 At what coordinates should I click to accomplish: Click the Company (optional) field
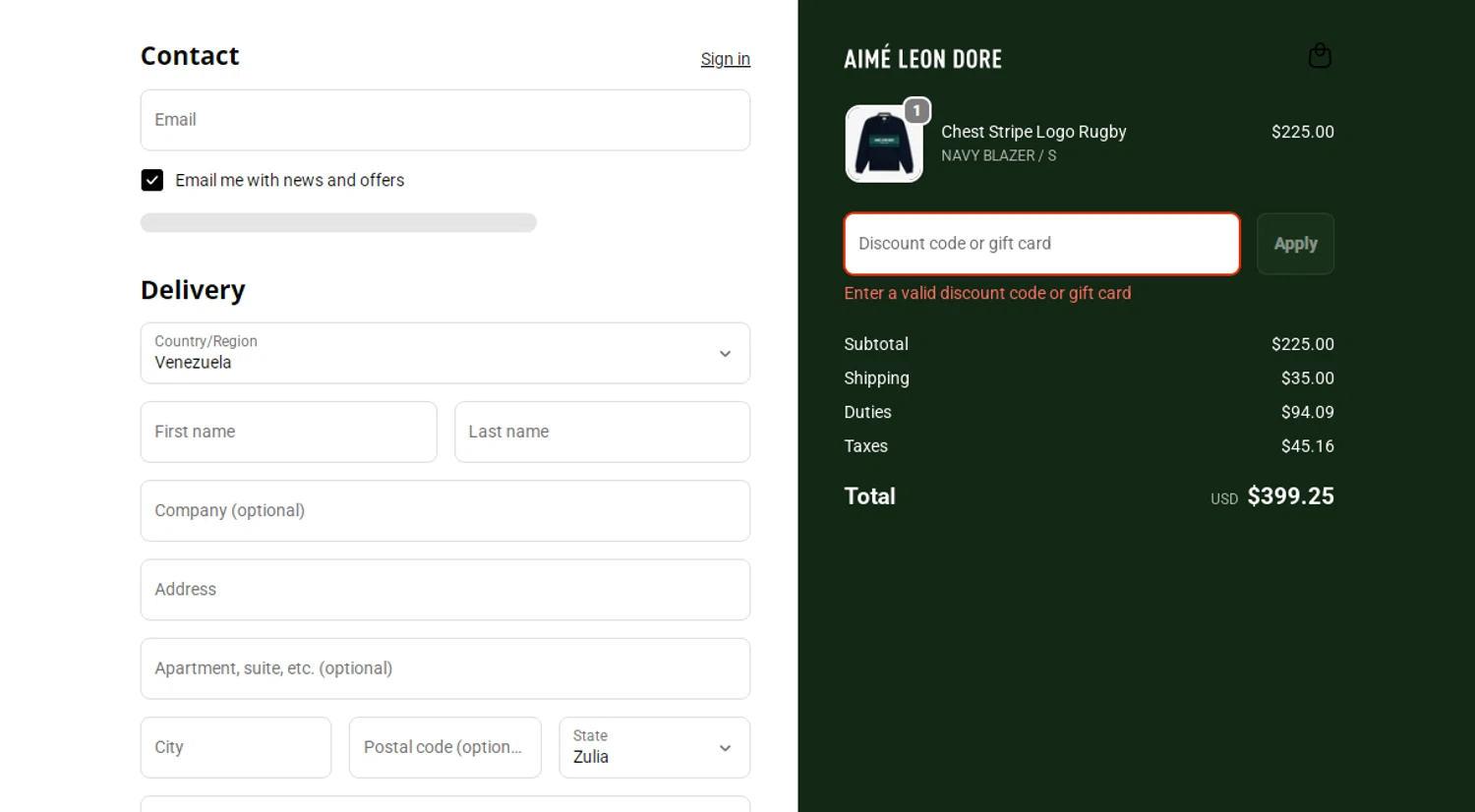point(445,511)
